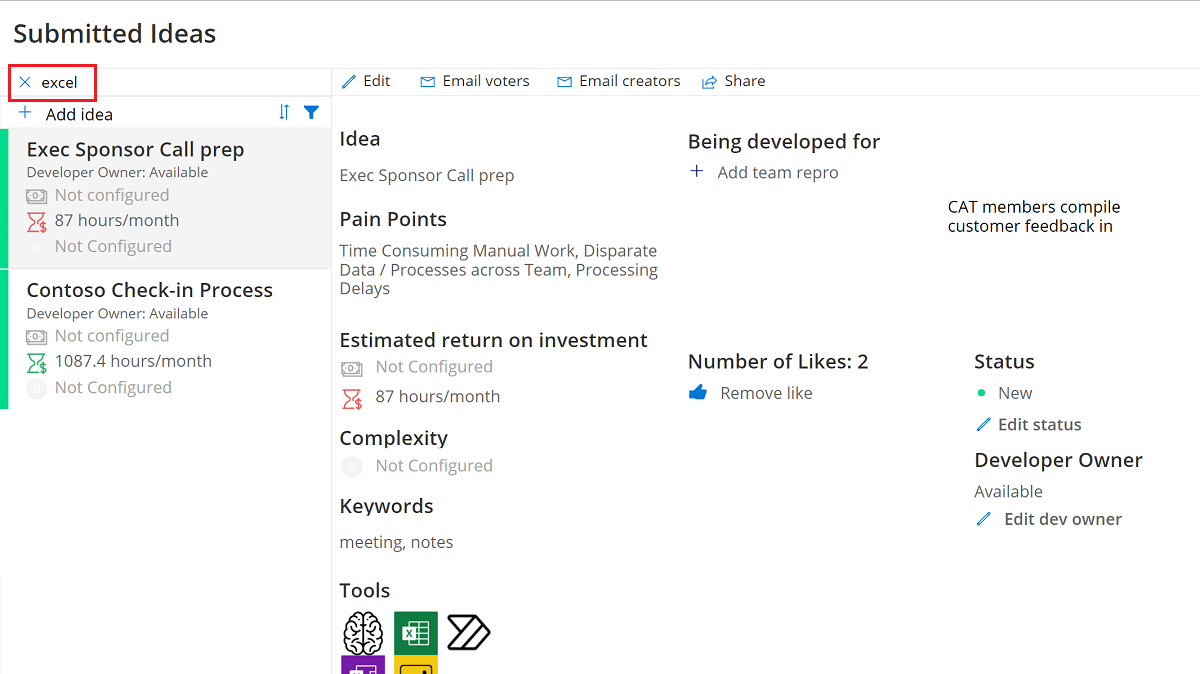Click Email voters in the toolbar
This screenshot has height=674, width=1200.
(x=474, y=81)
